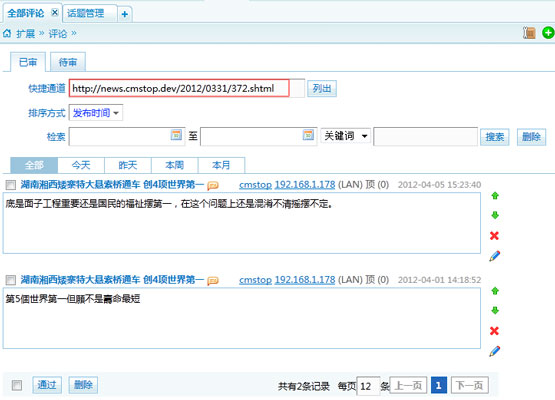Click the green plus icon in header
Viewport: 555px width, 400px height.
click(x=548, y=33)
